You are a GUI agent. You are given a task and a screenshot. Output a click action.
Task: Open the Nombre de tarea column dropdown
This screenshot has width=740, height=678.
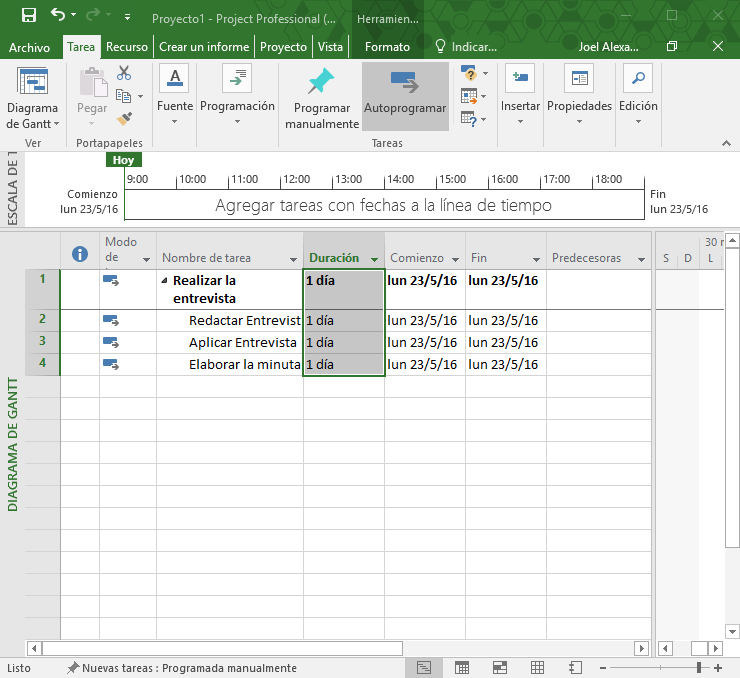tap(293, 259)
